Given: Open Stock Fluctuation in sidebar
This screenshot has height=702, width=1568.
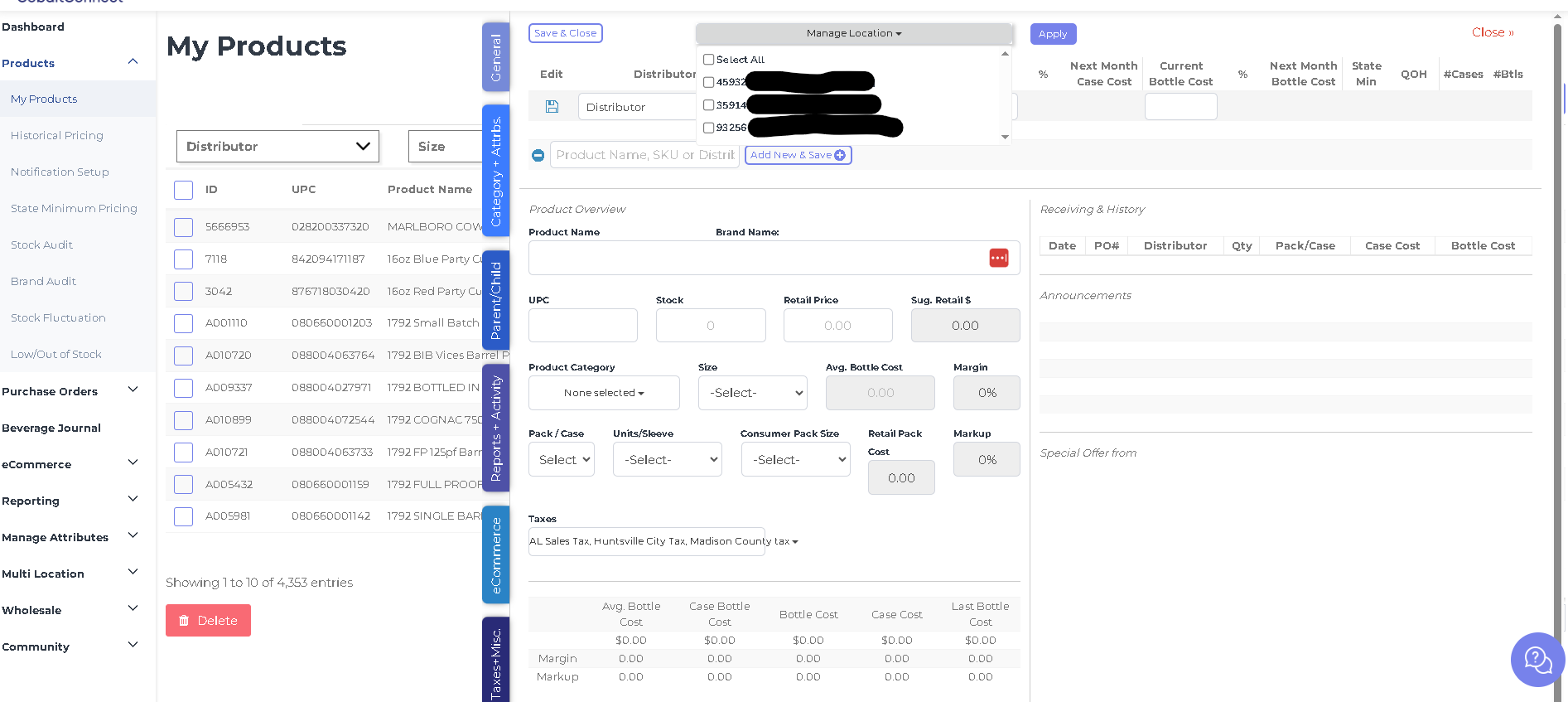Looking at the screenshot, I should tap(58, 317).
